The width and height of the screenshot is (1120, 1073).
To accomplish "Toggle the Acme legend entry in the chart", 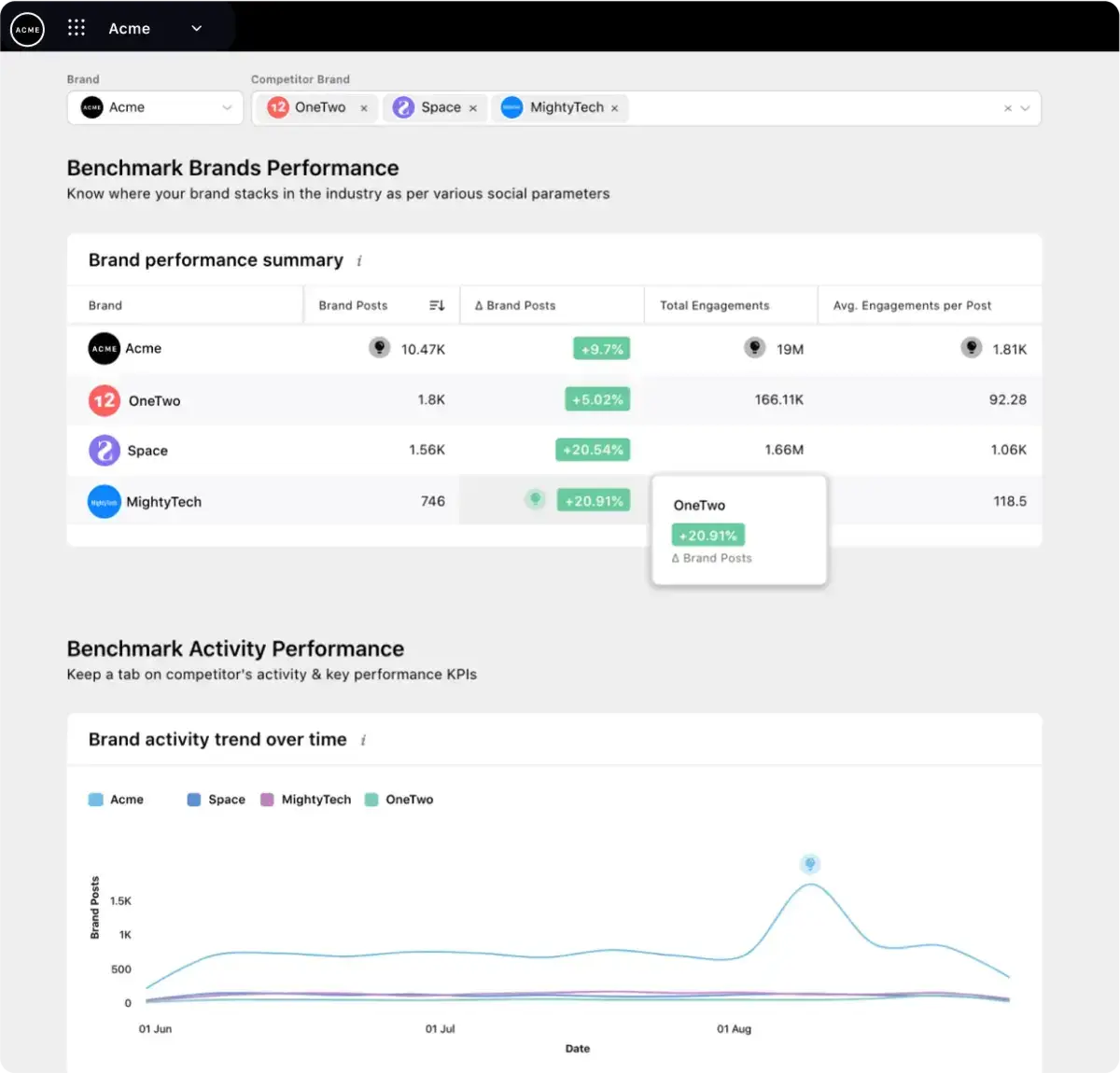I will 97,799.
